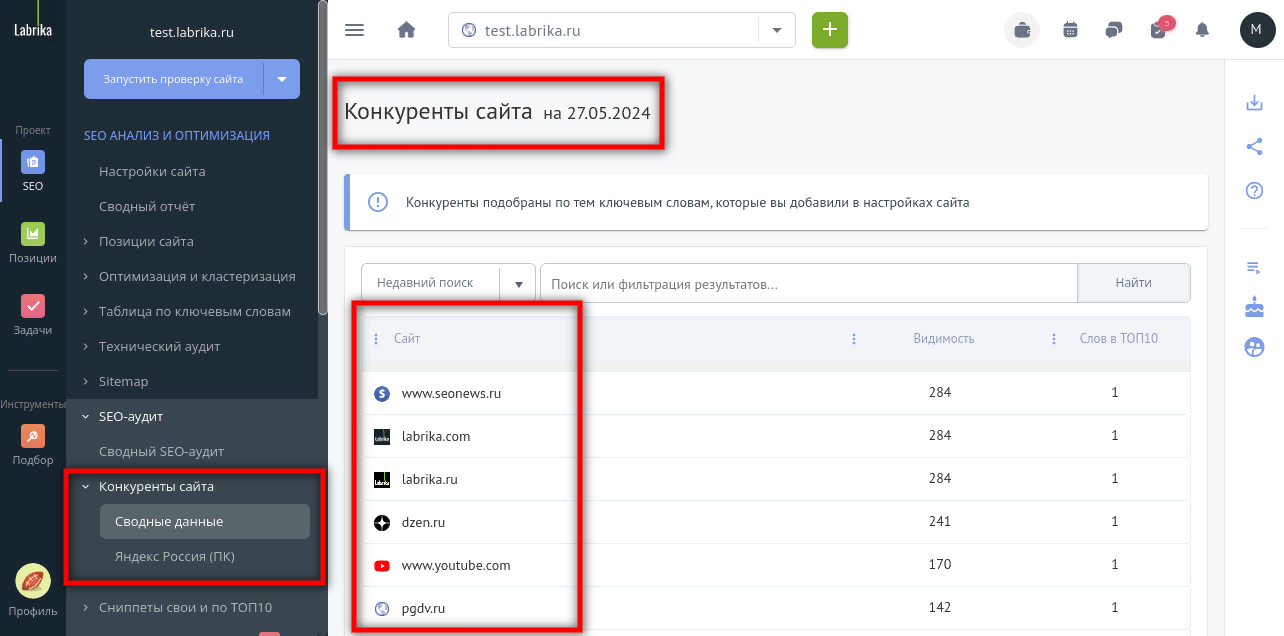Open the tasks icon with red badge
1284x636 pixels.
pos(1159,29)
